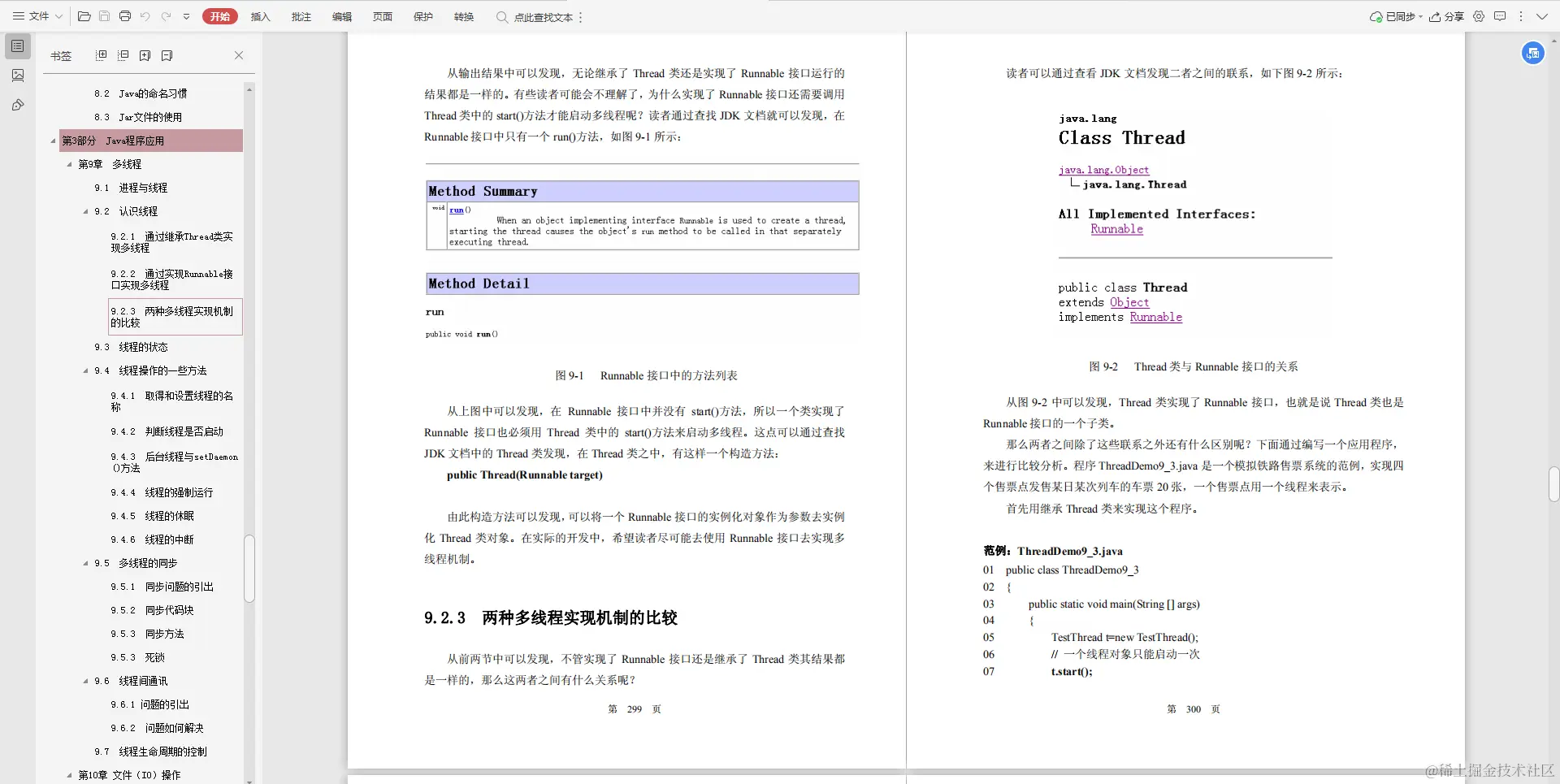This screenshot has height=784, width=1560.
Task: Click the 分享 share button
Action: 1449,16
